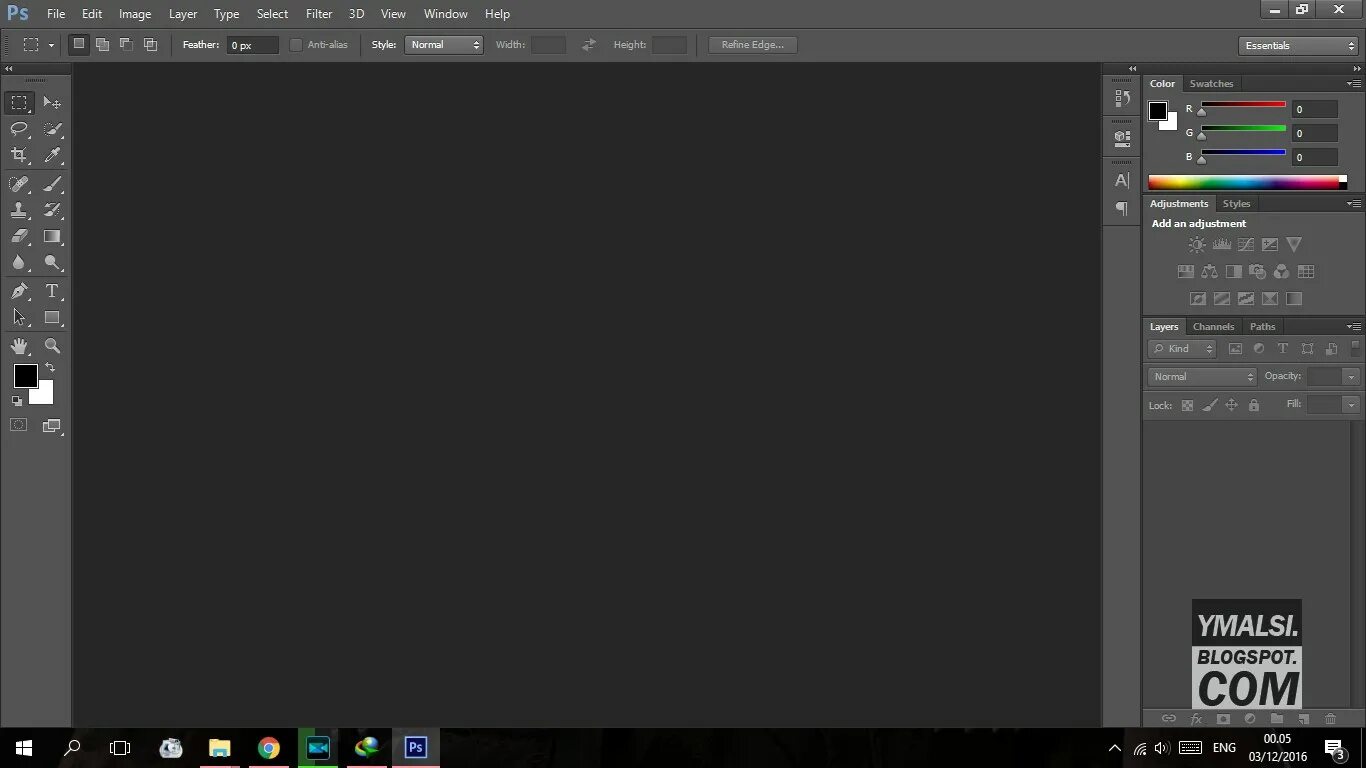Image resolution: width=1366 pixels, height=768 pixels.
Task: Select the Dodge tool
Action: click(52, 262)
